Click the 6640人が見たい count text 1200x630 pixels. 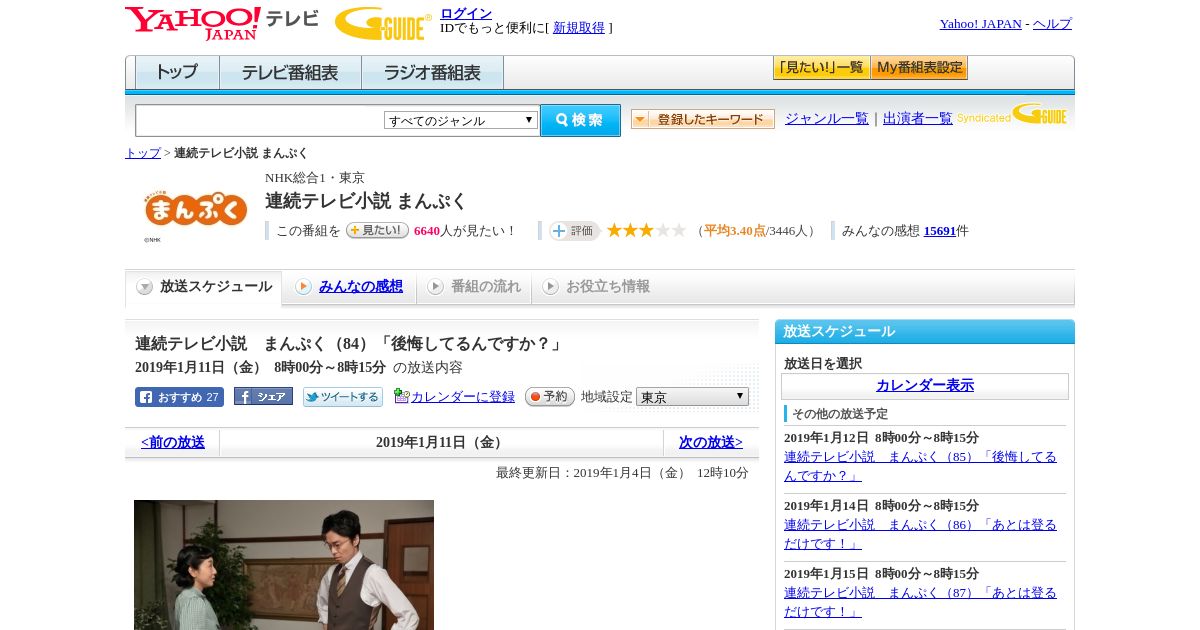point(465,231)
